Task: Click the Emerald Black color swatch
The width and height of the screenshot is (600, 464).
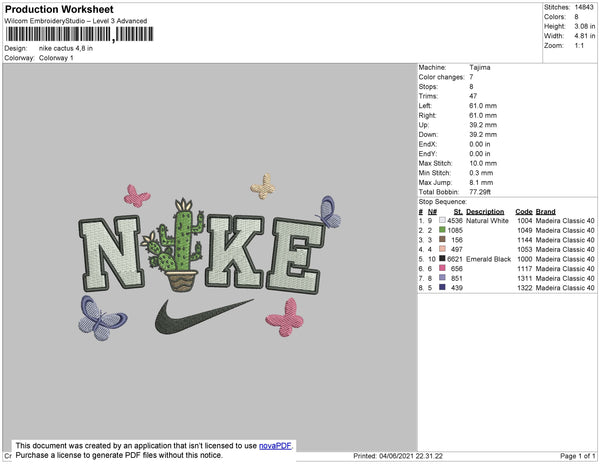Action: 442,259
